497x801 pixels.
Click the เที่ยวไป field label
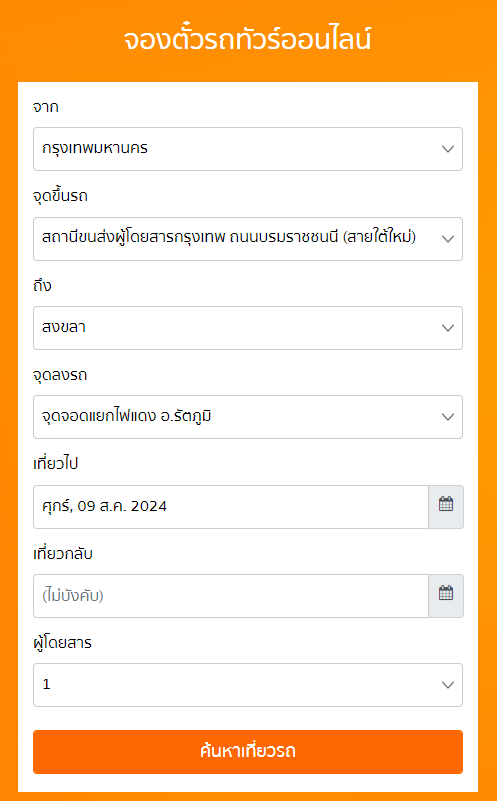(55, 464)
